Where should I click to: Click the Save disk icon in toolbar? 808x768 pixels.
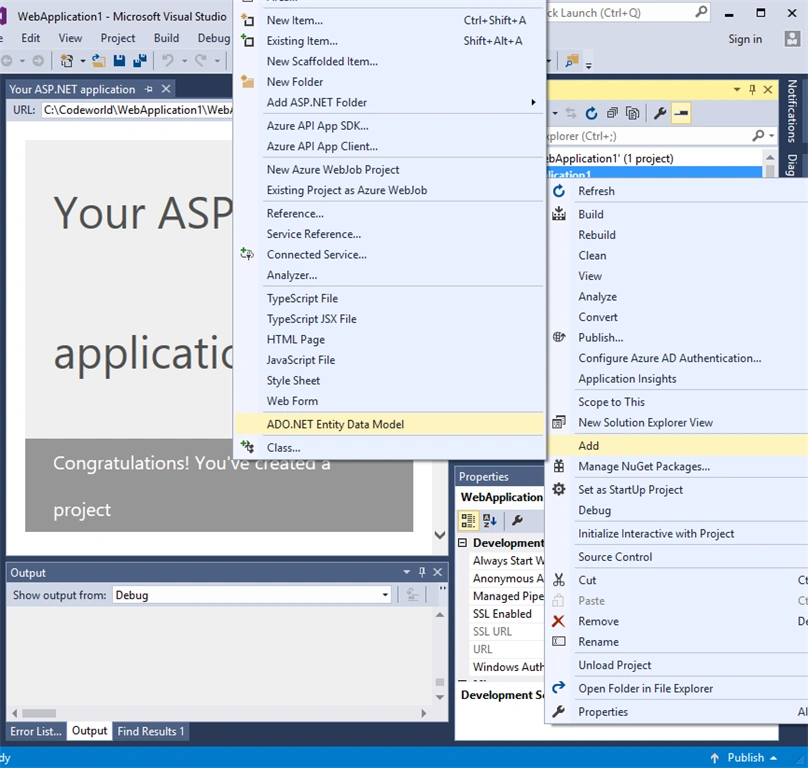point(119,61)
